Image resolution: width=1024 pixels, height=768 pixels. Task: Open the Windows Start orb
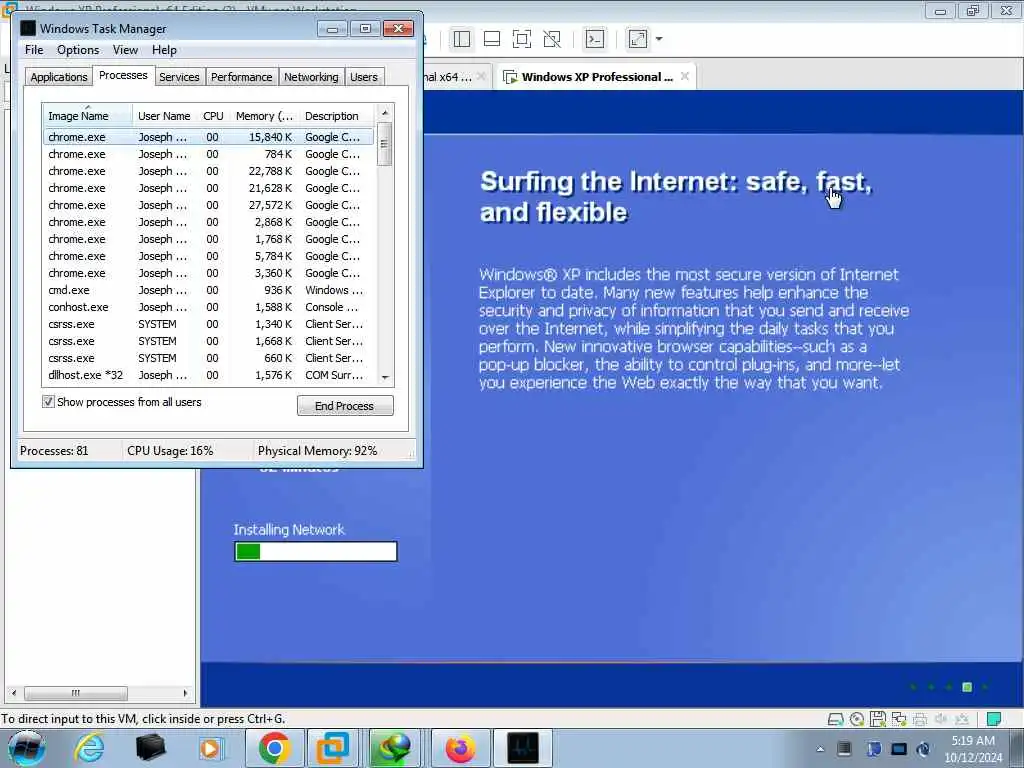click(27, 748)
